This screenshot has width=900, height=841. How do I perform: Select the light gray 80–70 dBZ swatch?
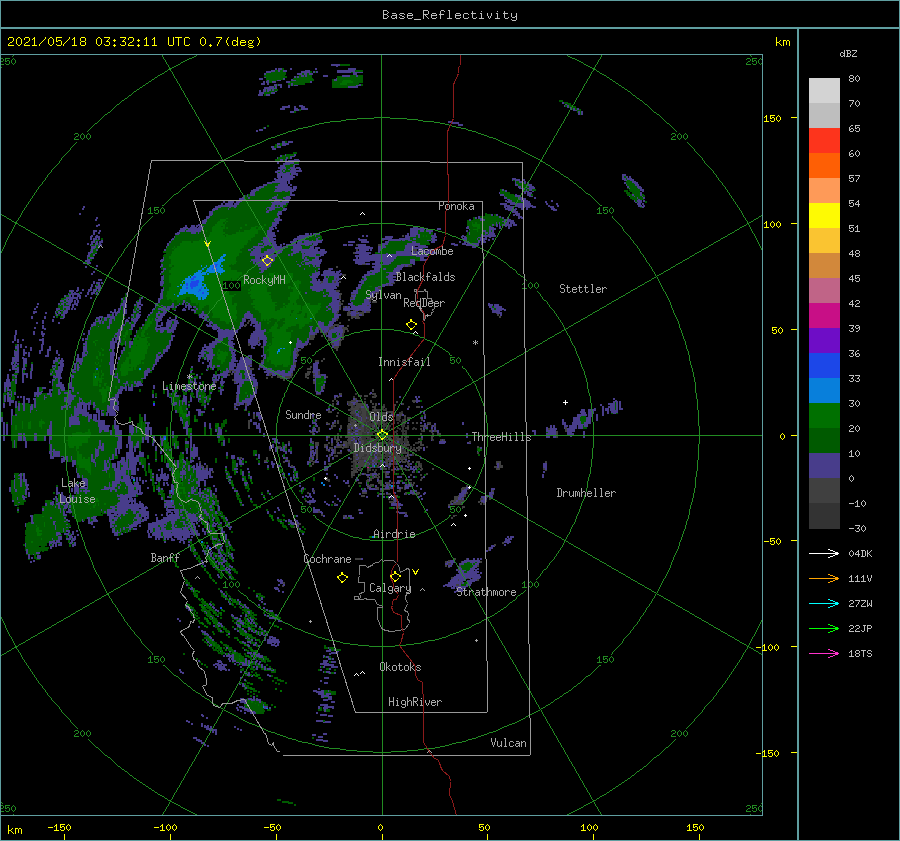click(x=824, y=91)
